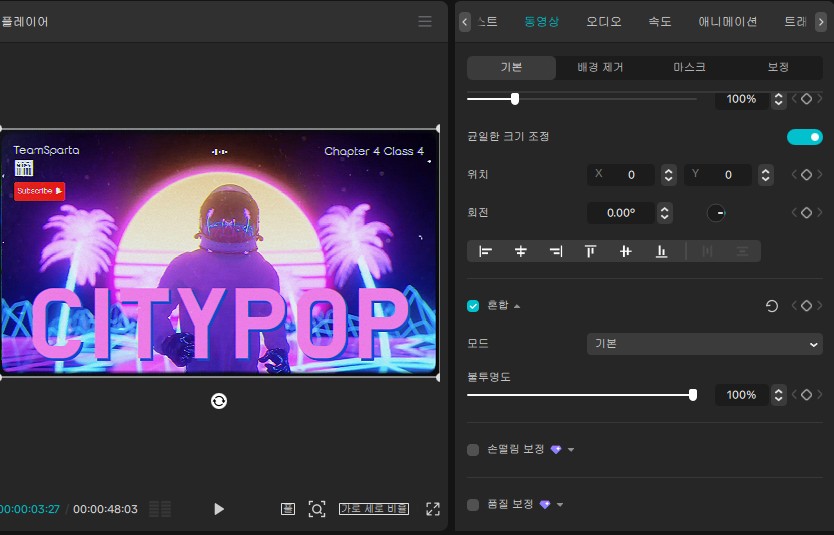
Task: Toggle 균일한 크기 조정 switch
Action: (804, 137)
